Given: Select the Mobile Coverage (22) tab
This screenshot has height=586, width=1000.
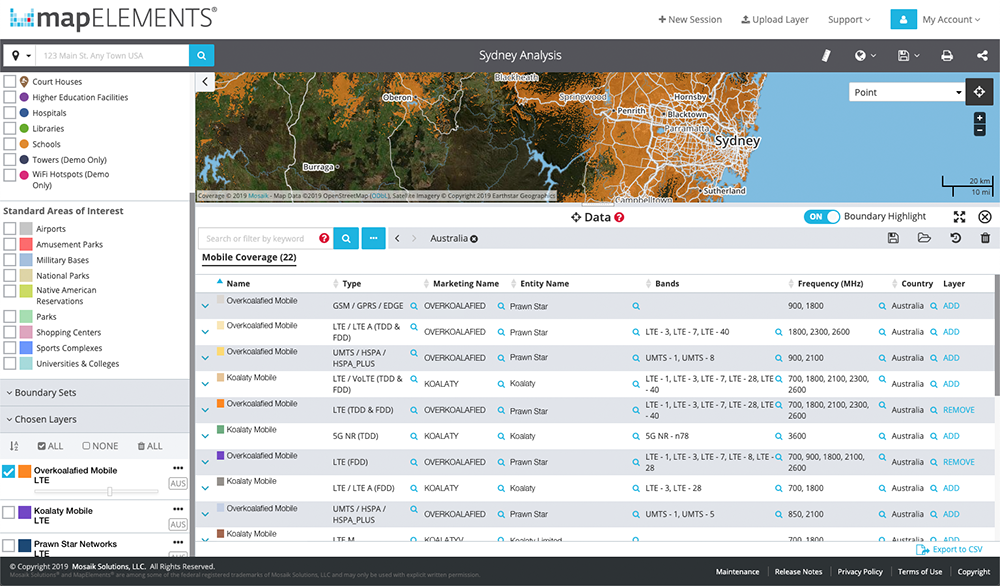Looking at the screenshot, I should point(249,258).
